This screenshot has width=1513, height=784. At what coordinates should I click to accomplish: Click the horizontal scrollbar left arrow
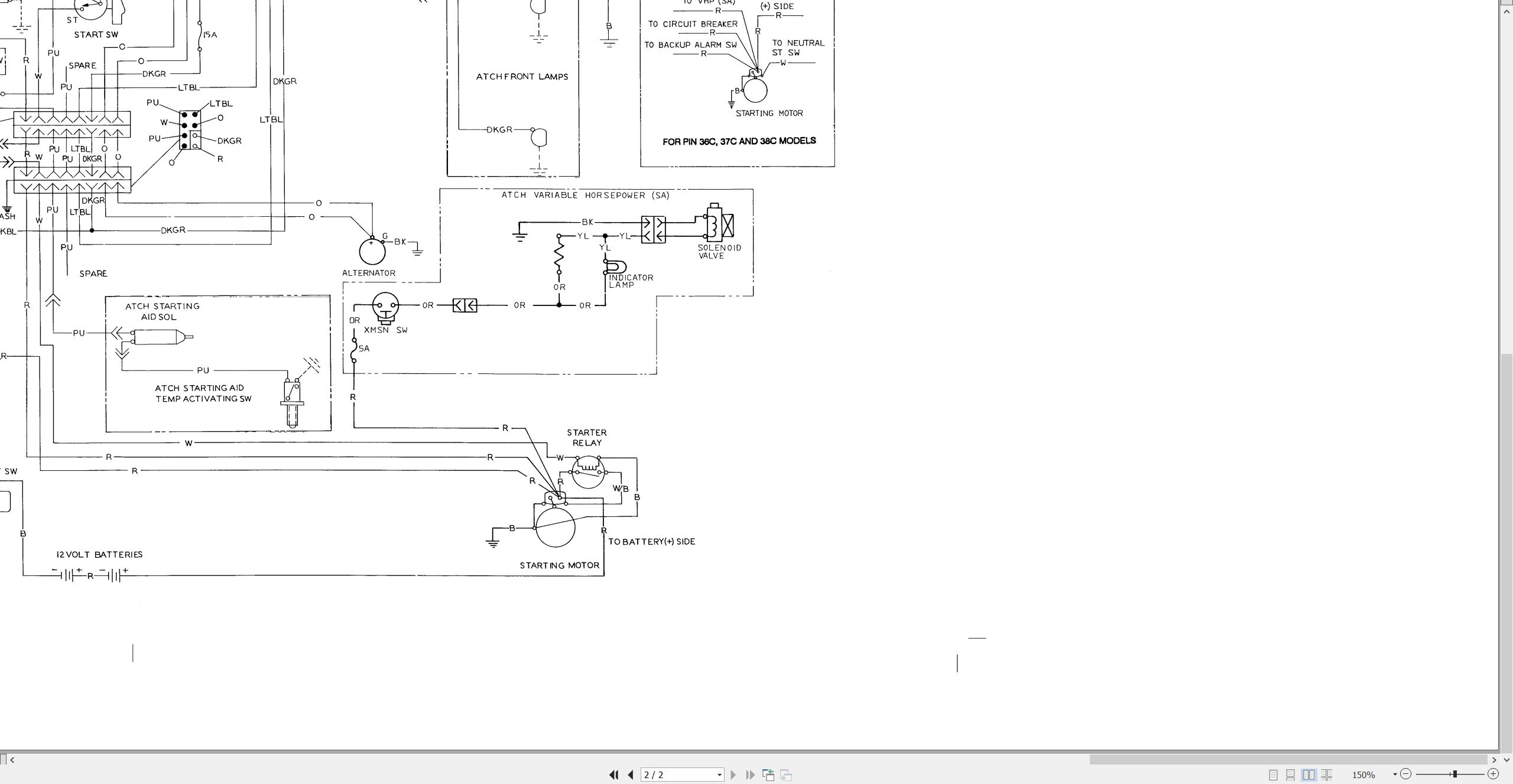12,760
